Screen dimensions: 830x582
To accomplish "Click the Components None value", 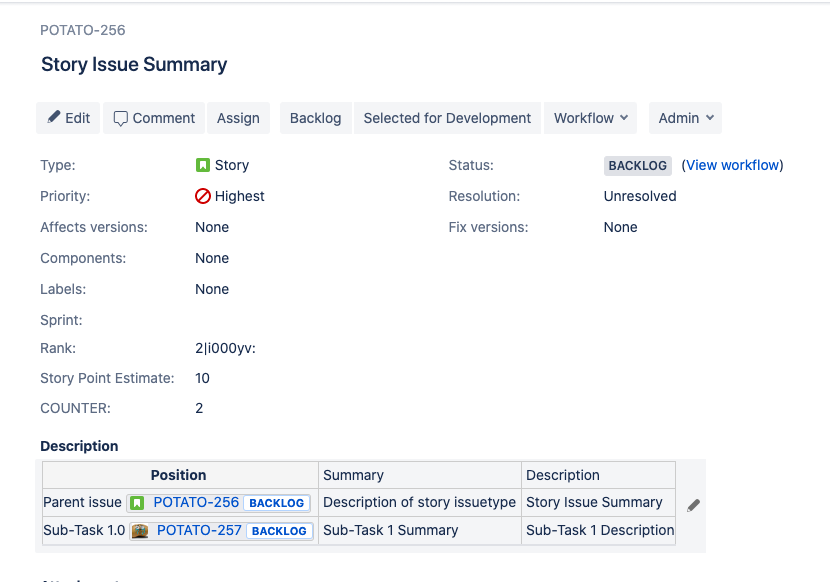I will [x=212, y=258].
